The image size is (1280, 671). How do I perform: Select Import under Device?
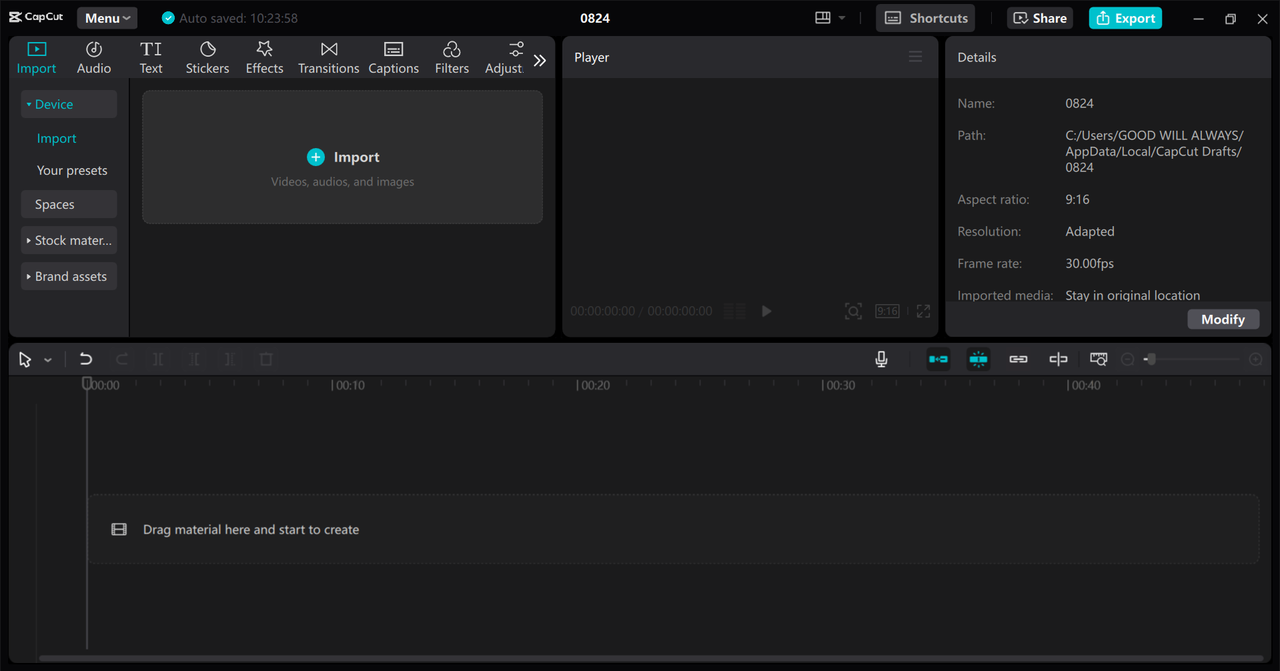[x=57, y=138]
